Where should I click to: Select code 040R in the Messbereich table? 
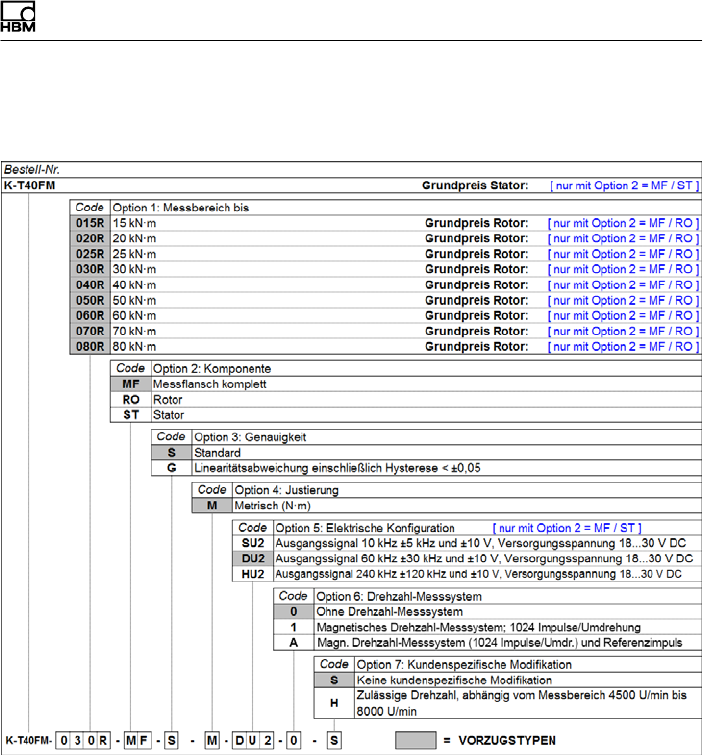coord(90,285)
